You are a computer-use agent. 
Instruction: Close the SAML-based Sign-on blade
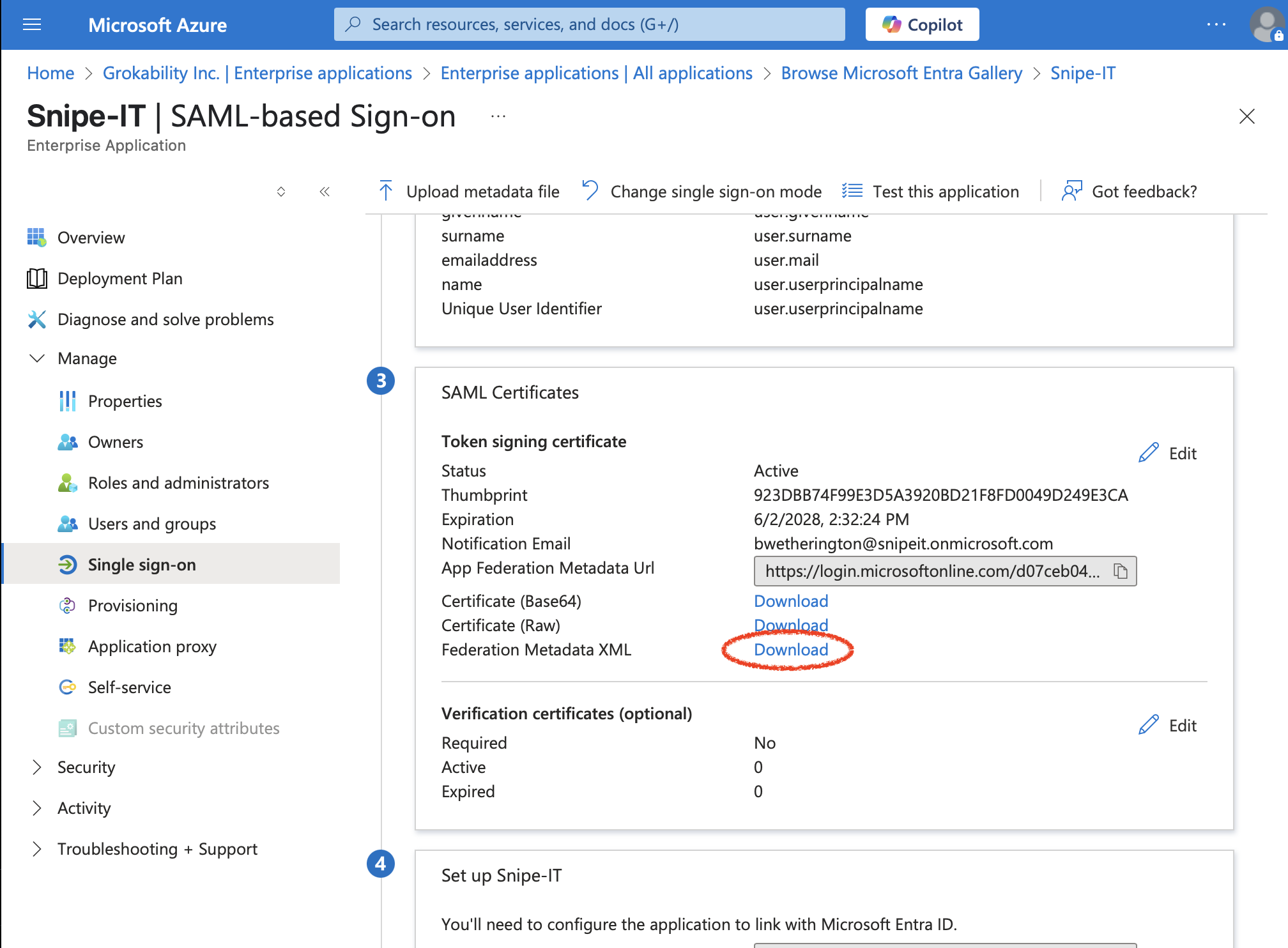(x=1246, y=117)
